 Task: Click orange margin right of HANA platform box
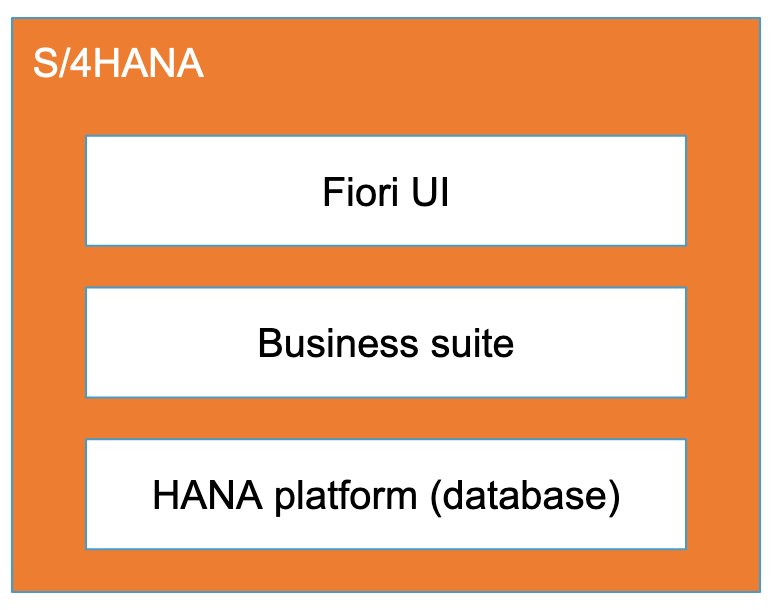[x=723, y=494]
